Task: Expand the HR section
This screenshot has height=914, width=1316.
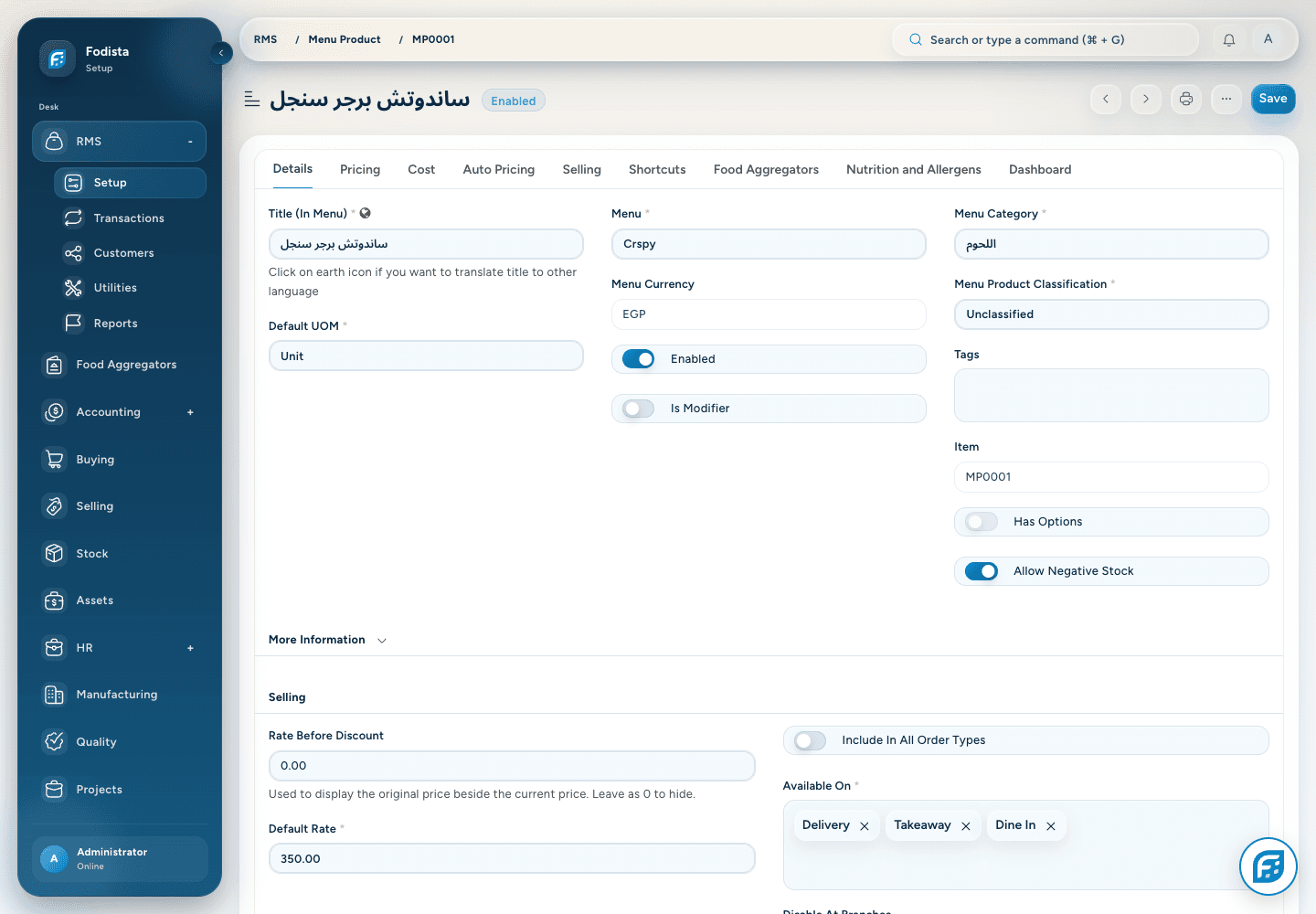Action: point(190,648)
